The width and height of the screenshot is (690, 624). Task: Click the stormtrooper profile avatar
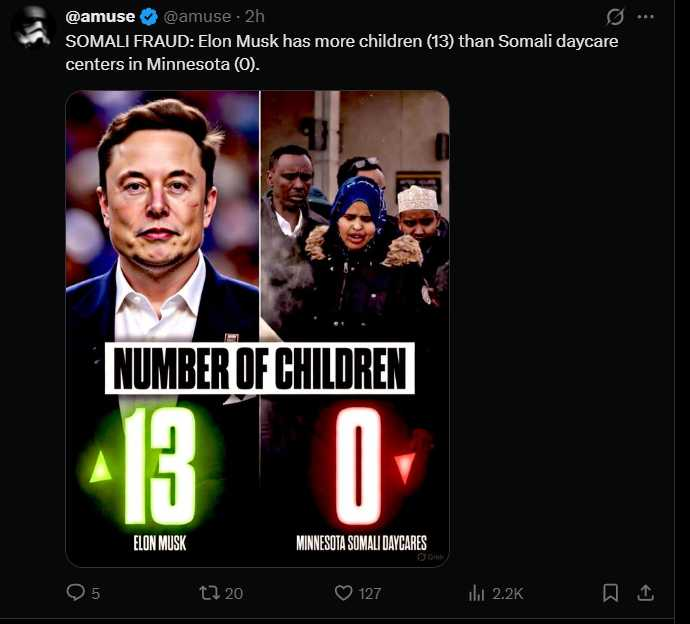[x=32, y=26]
